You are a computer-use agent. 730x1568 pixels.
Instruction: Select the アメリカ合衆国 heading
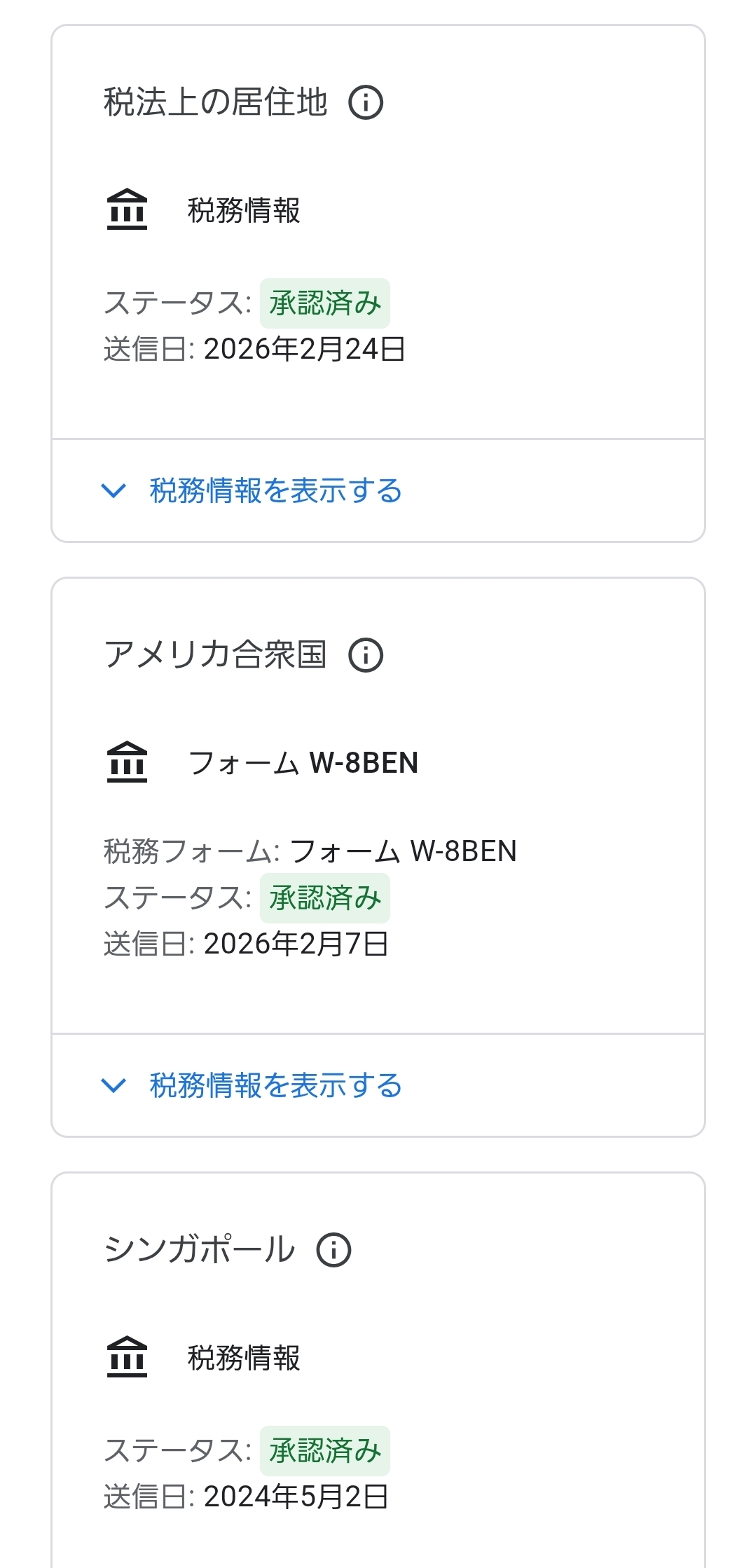216,655
